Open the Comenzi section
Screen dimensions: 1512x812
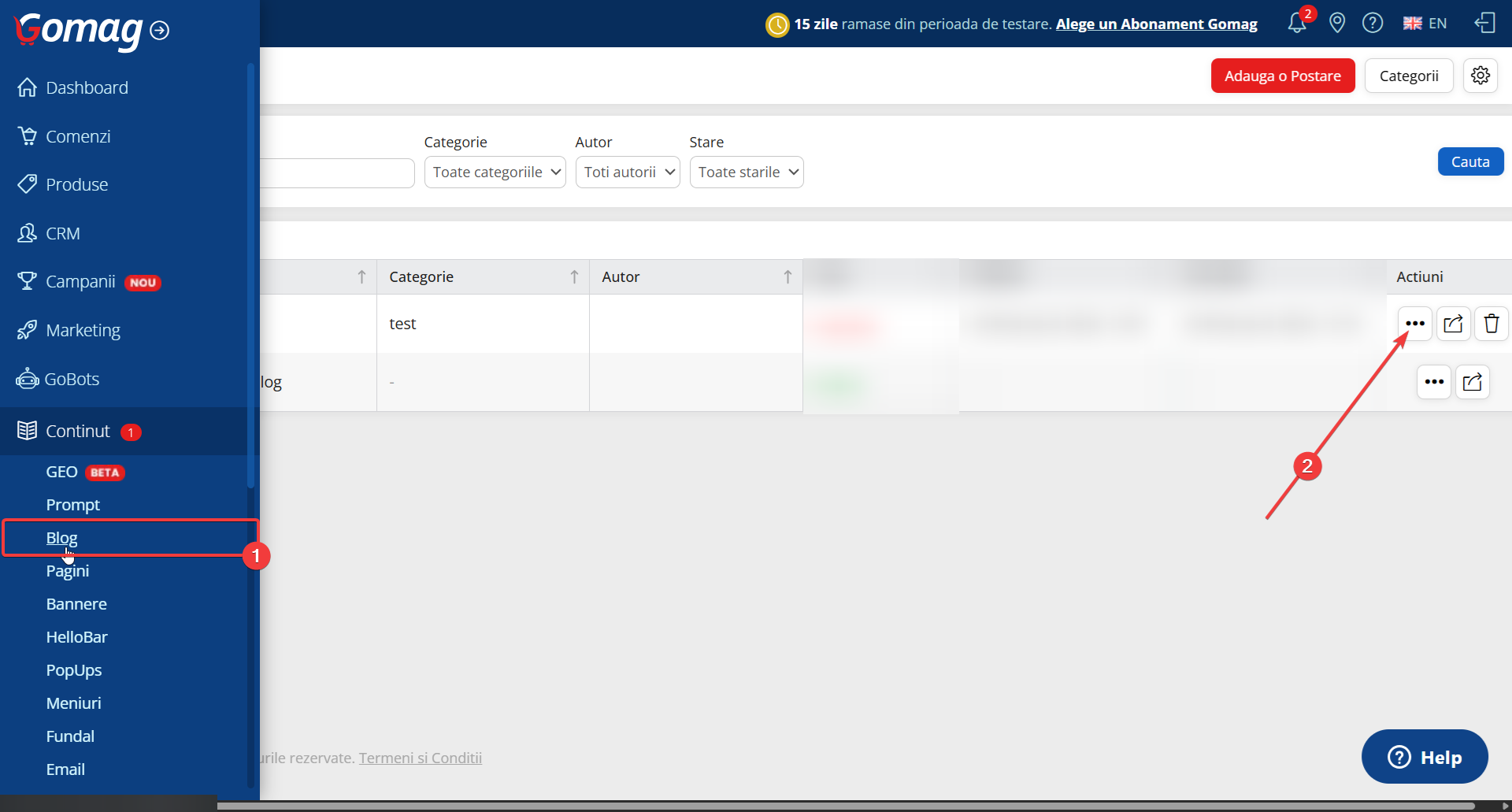78,135
